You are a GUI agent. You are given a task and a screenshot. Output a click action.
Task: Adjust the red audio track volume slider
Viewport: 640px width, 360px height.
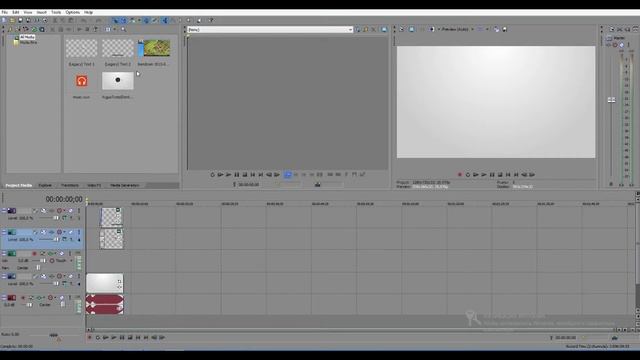point(29,304)
